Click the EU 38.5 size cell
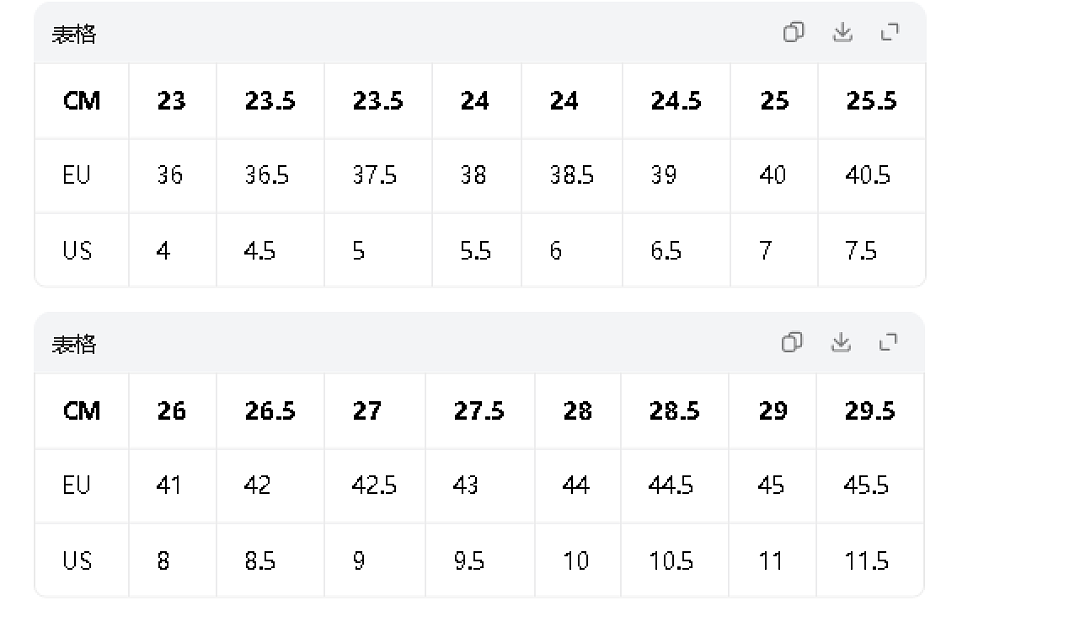1080x622 pixels. tap(572, 176)
